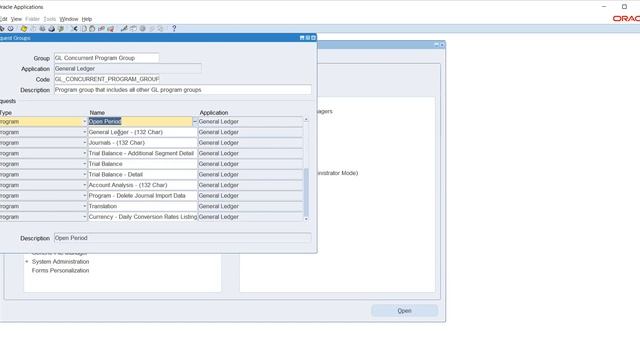Click the Window Help question mark icon
This screenshot has width=640, height=360.
(174, 29)
